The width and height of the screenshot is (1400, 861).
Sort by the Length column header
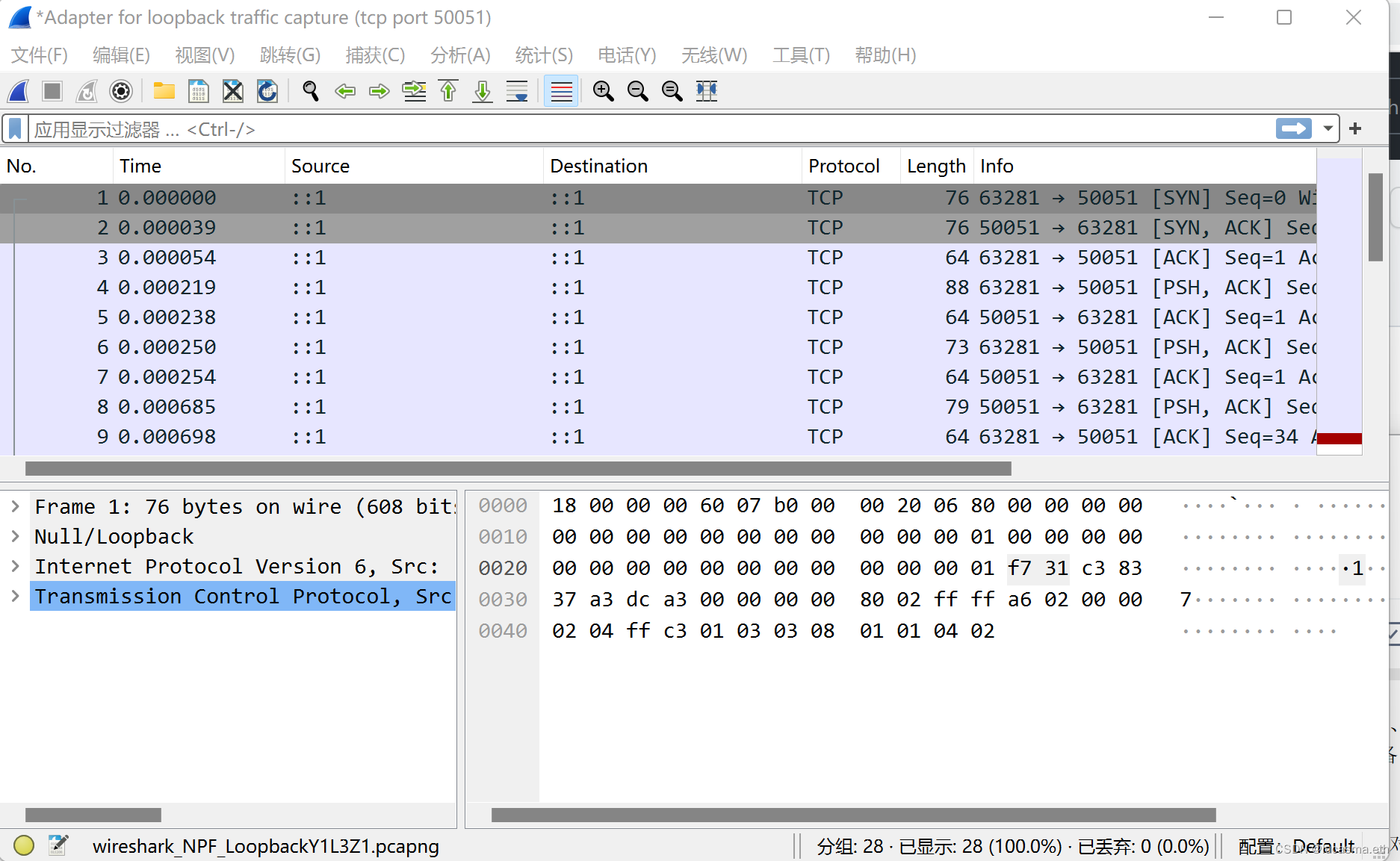point(937,166)
